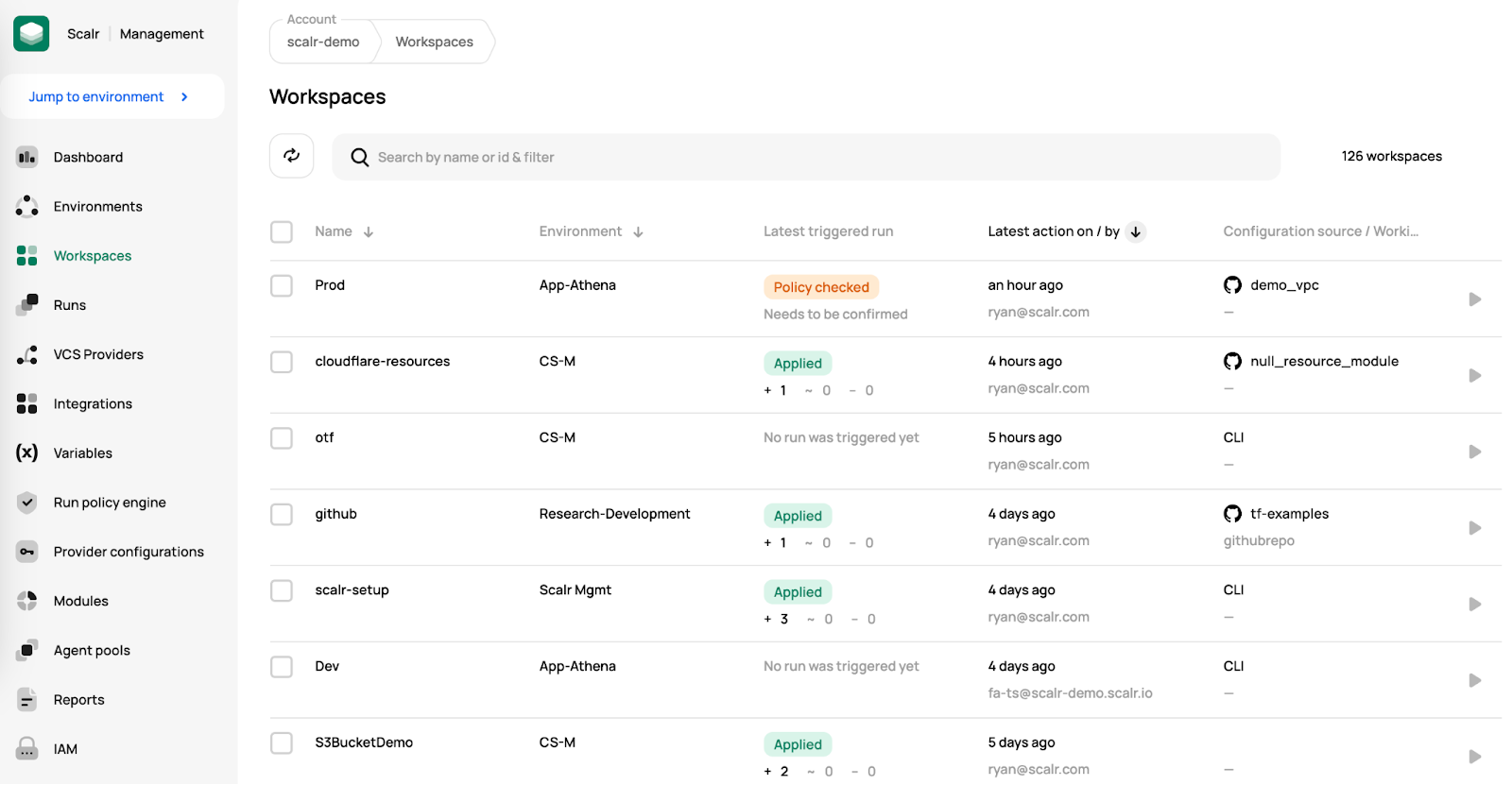Open Jump to environment chevron
The width and height of the screenshot is (1512, 785).
point(184,96)
